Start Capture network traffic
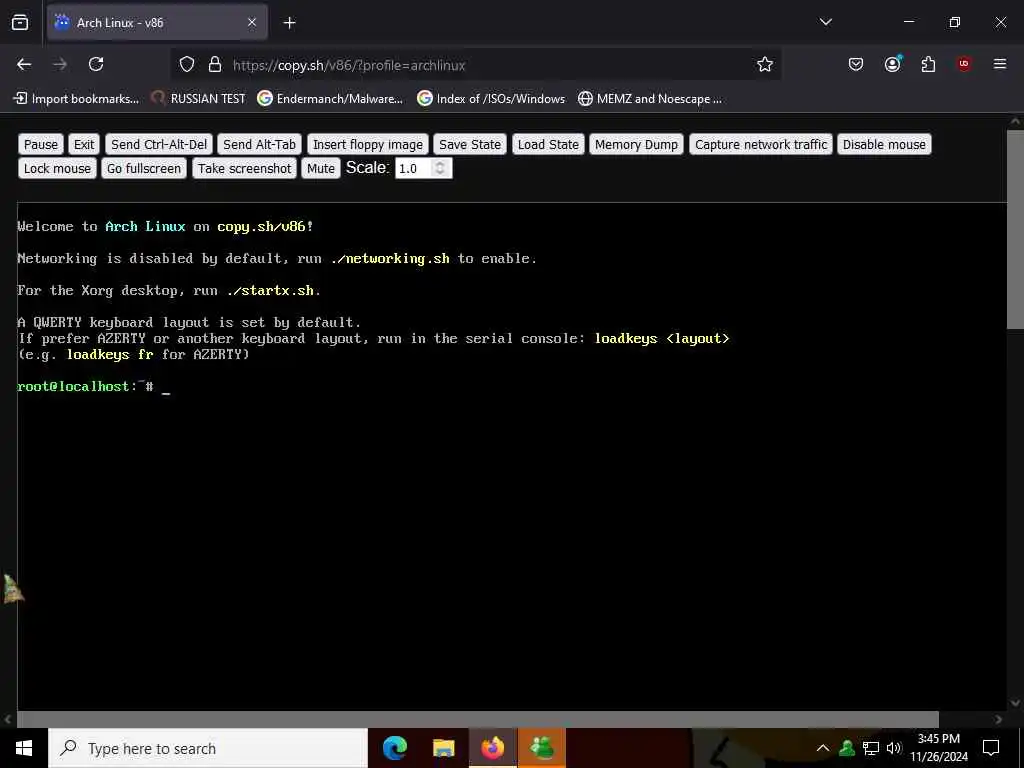The image size is (1024, 768). (x=761, y=144)
